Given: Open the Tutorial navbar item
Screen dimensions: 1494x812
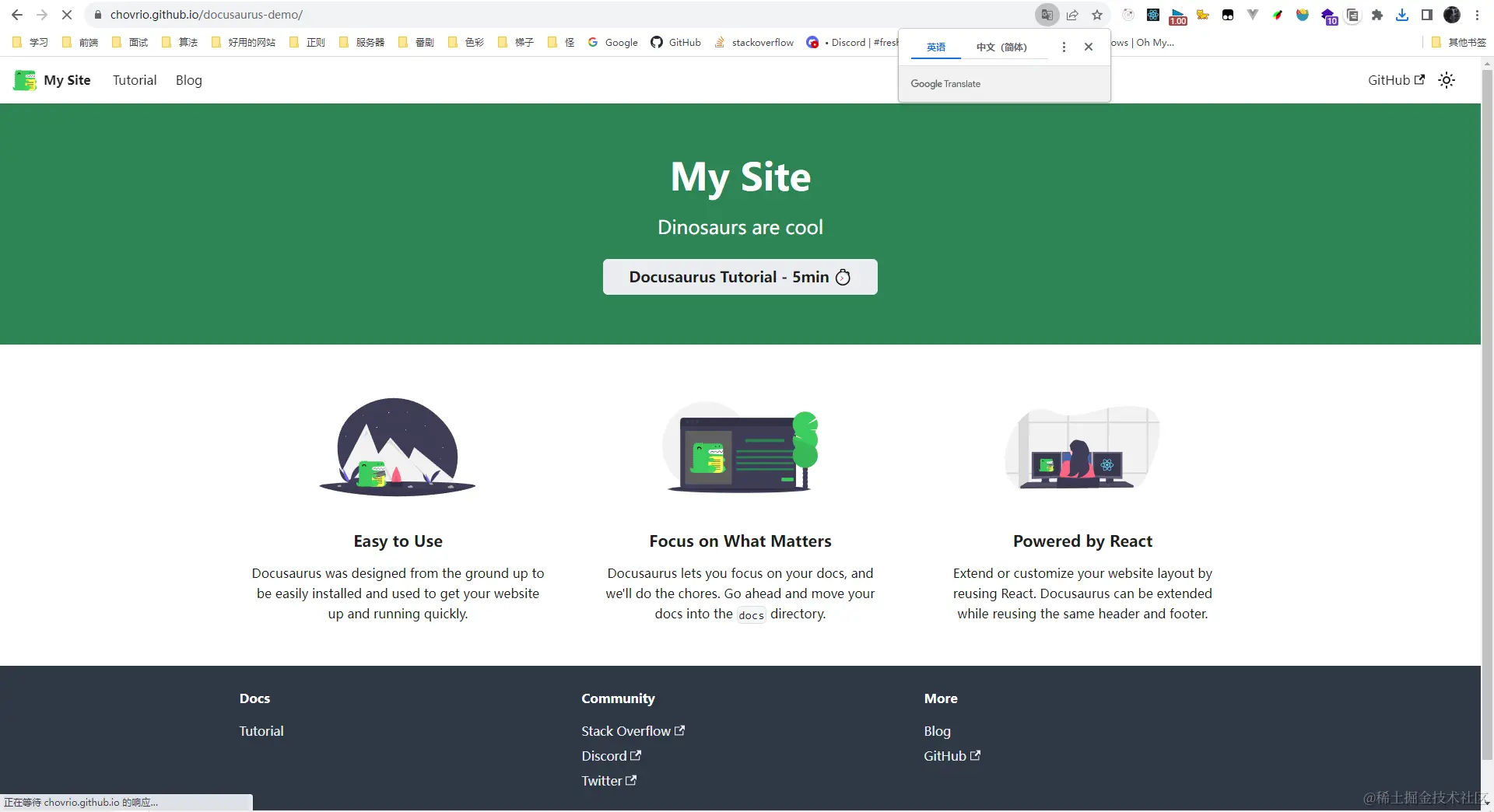Looking at the screenshot, I should pos(135,80).
